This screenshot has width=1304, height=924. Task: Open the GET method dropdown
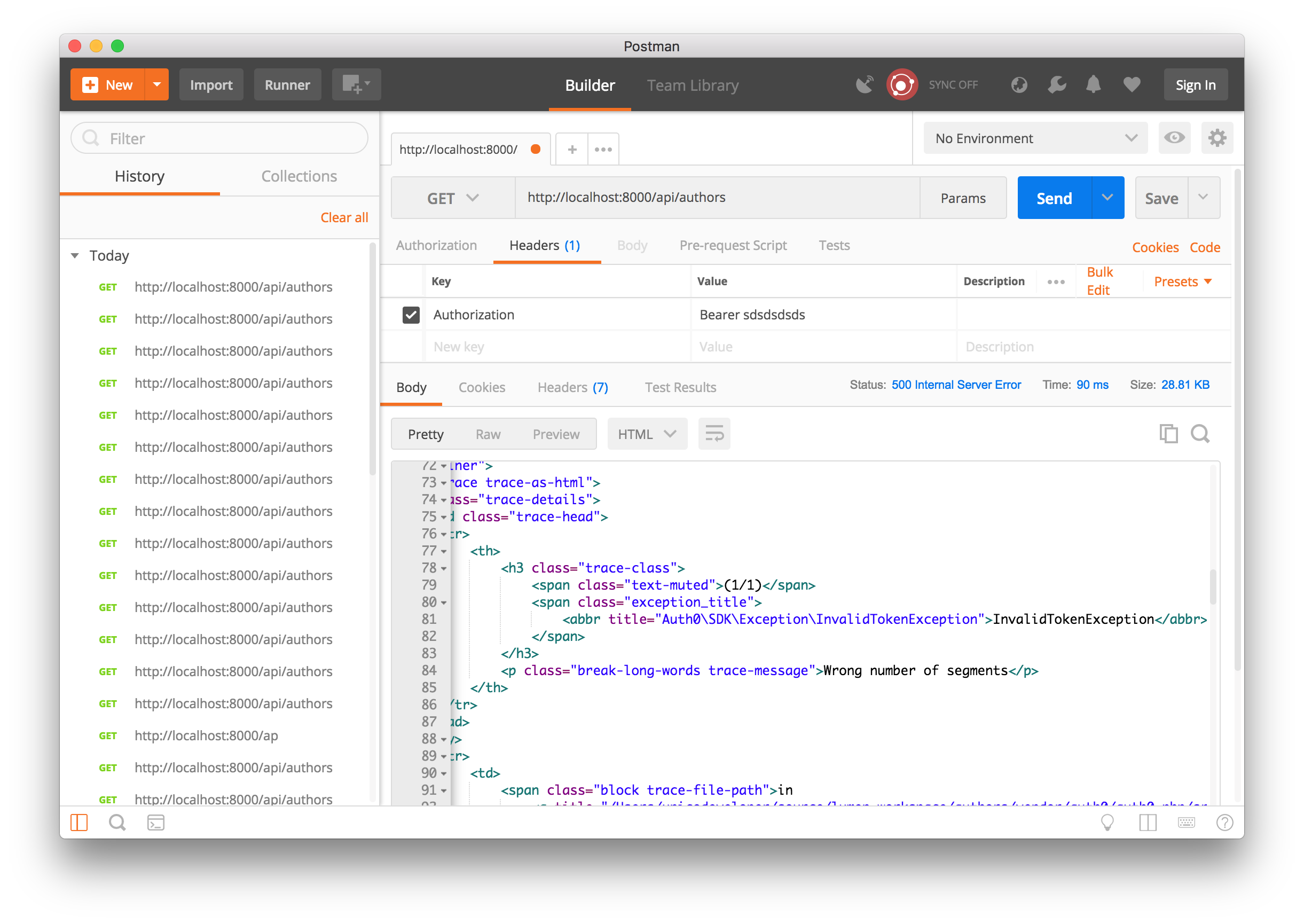453,198
